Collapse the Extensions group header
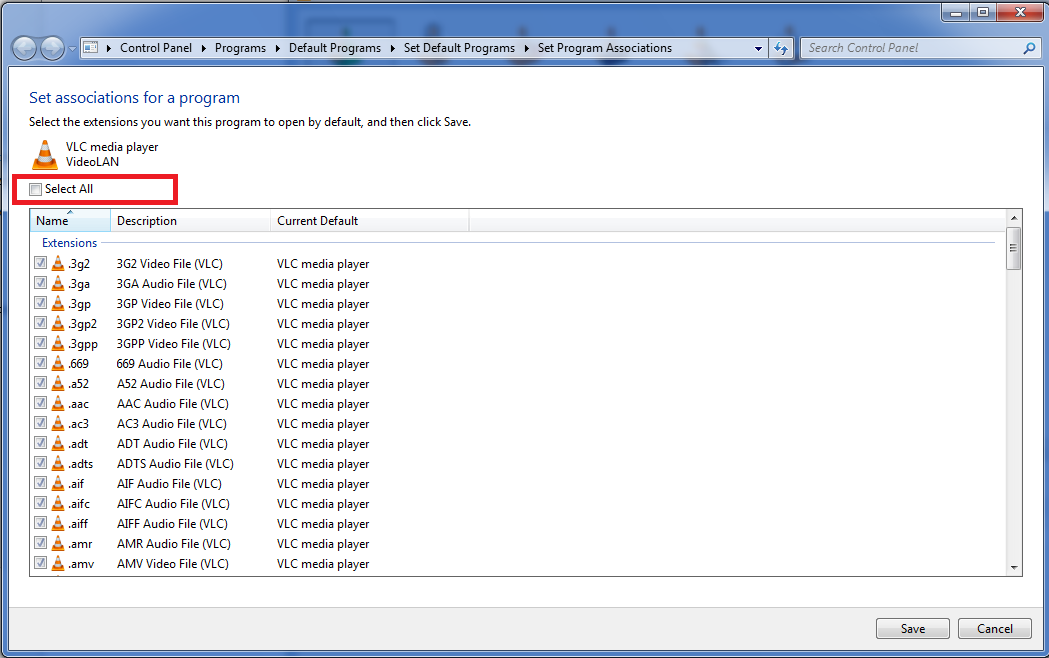Screen dimensions: 1049x658 tap(70, 243)
